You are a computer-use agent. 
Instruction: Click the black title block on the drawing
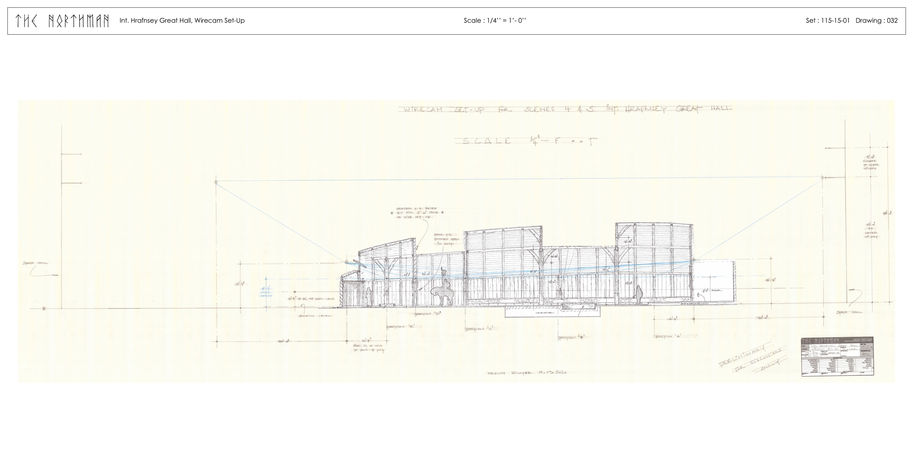click(x=837, y=356)
